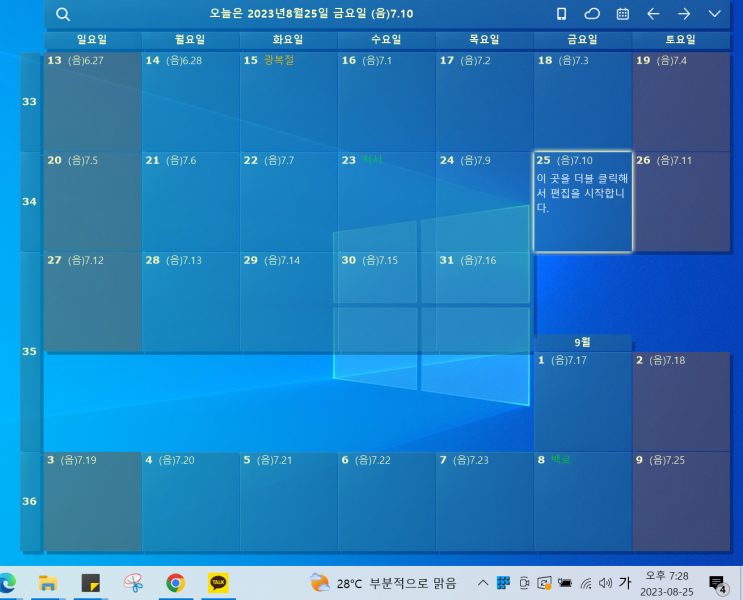Select August 28 day cell

(190, 301)
